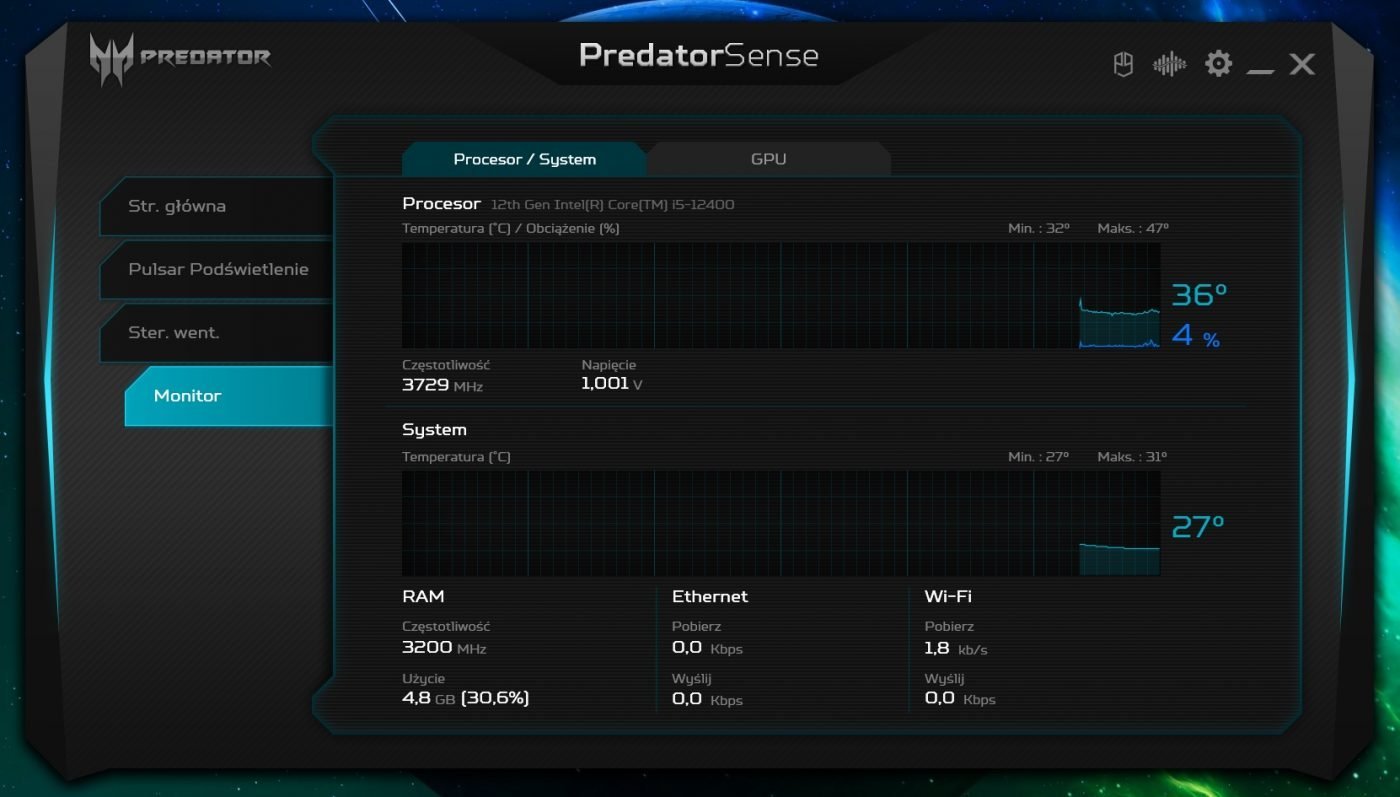Image resolution: width=1400 pixels, height=797 pixels.
Task: Click the Wi-Fi 1,8 kb/s download value
Action: [956, 648]
